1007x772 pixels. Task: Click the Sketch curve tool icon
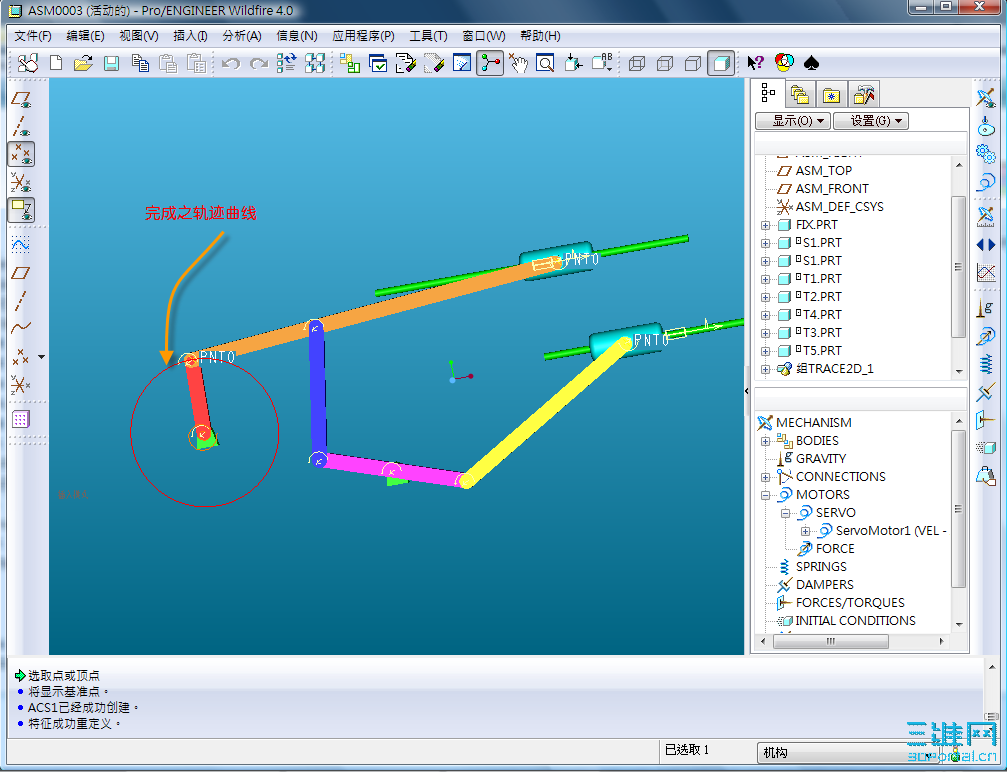pyautogui.click(x=20, y=244)
